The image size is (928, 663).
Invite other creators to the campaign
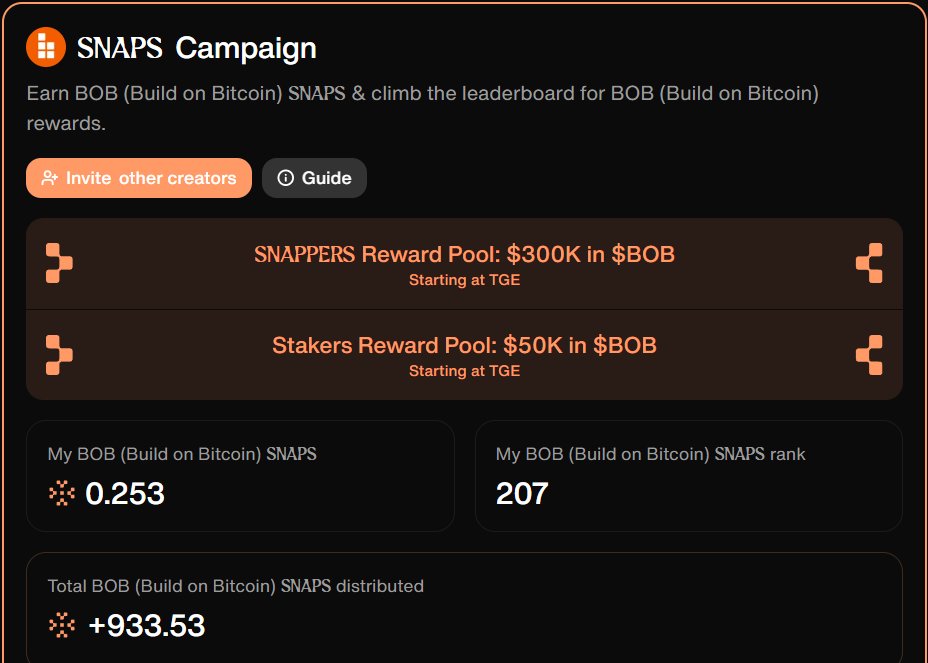click(139, 178)
